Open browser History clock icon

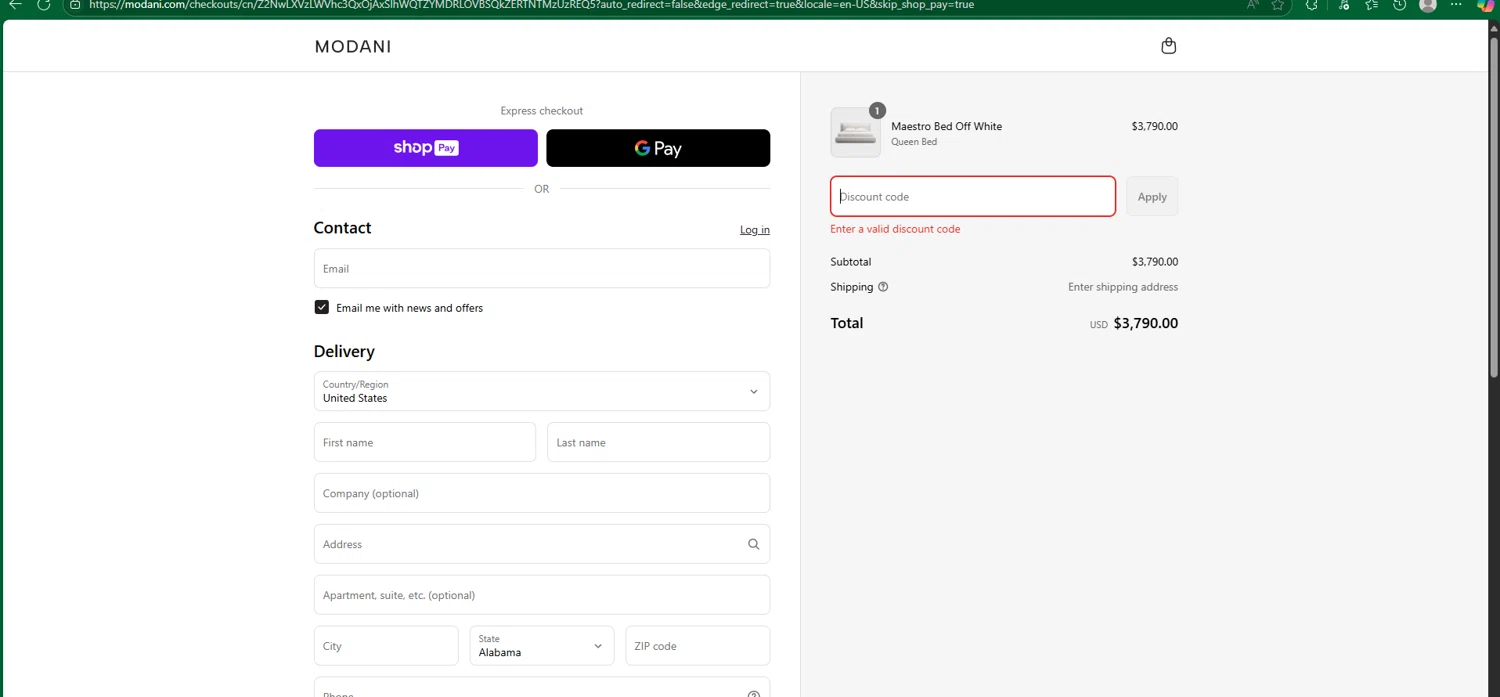tap(1399, 5)
